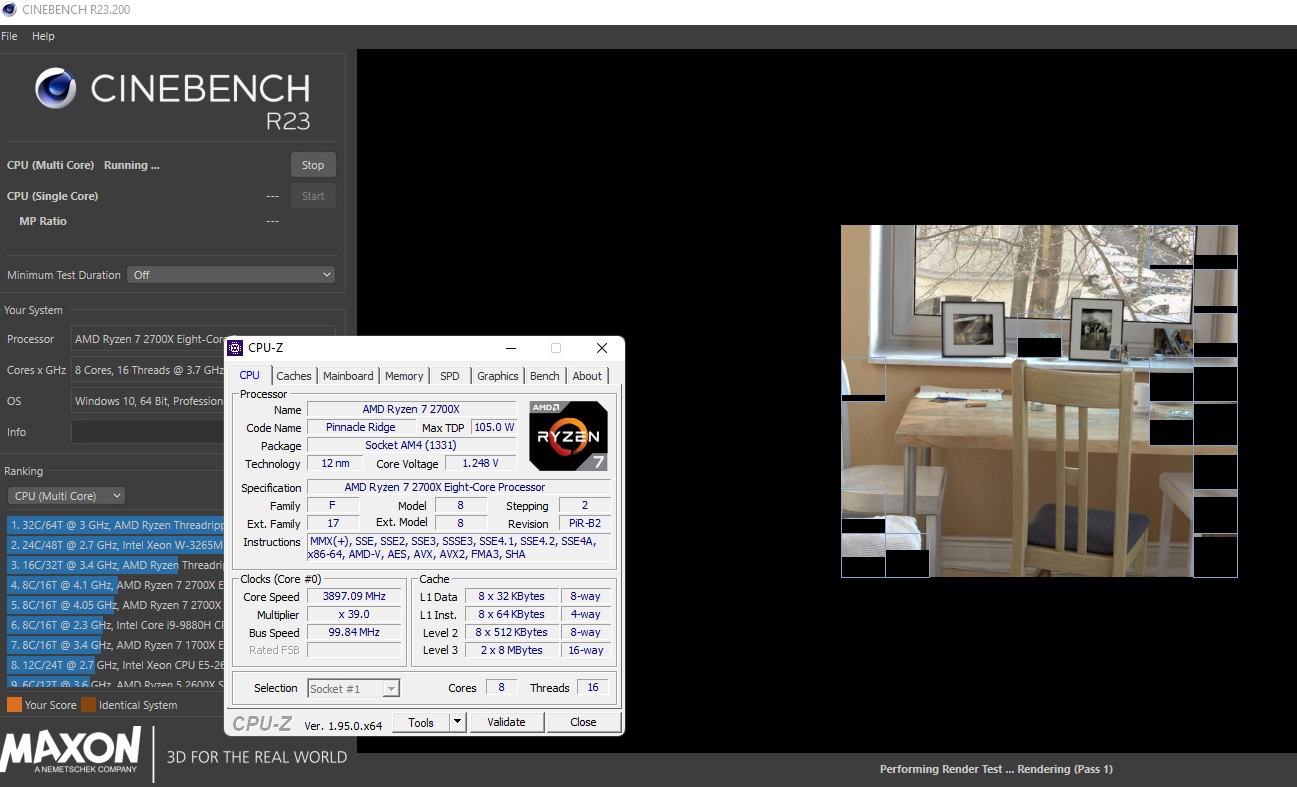Viewport: 1297px width, 787px height.
Task: Click the Info input field in Your System
Action: [x=148, y=432]
